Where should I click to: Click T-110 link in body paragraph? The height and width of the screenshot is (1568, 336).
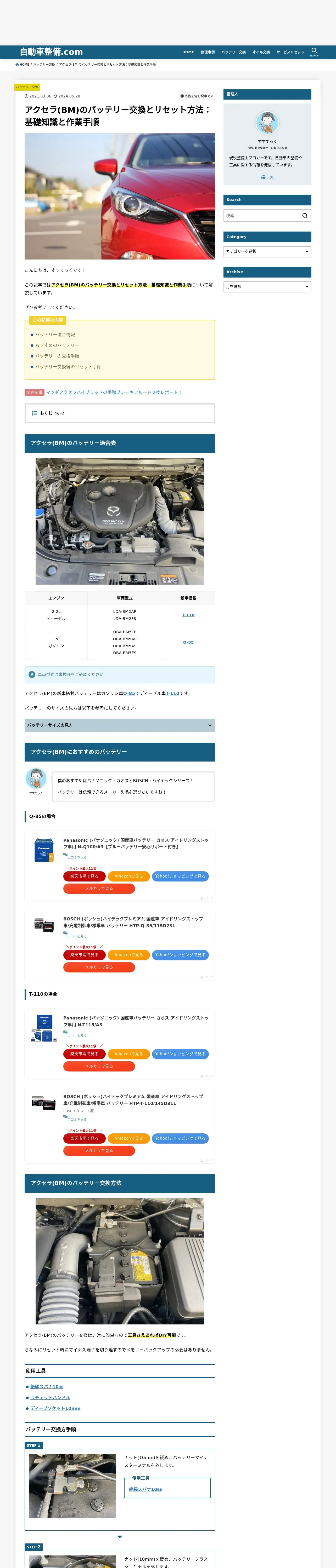(x=172, y=693)
